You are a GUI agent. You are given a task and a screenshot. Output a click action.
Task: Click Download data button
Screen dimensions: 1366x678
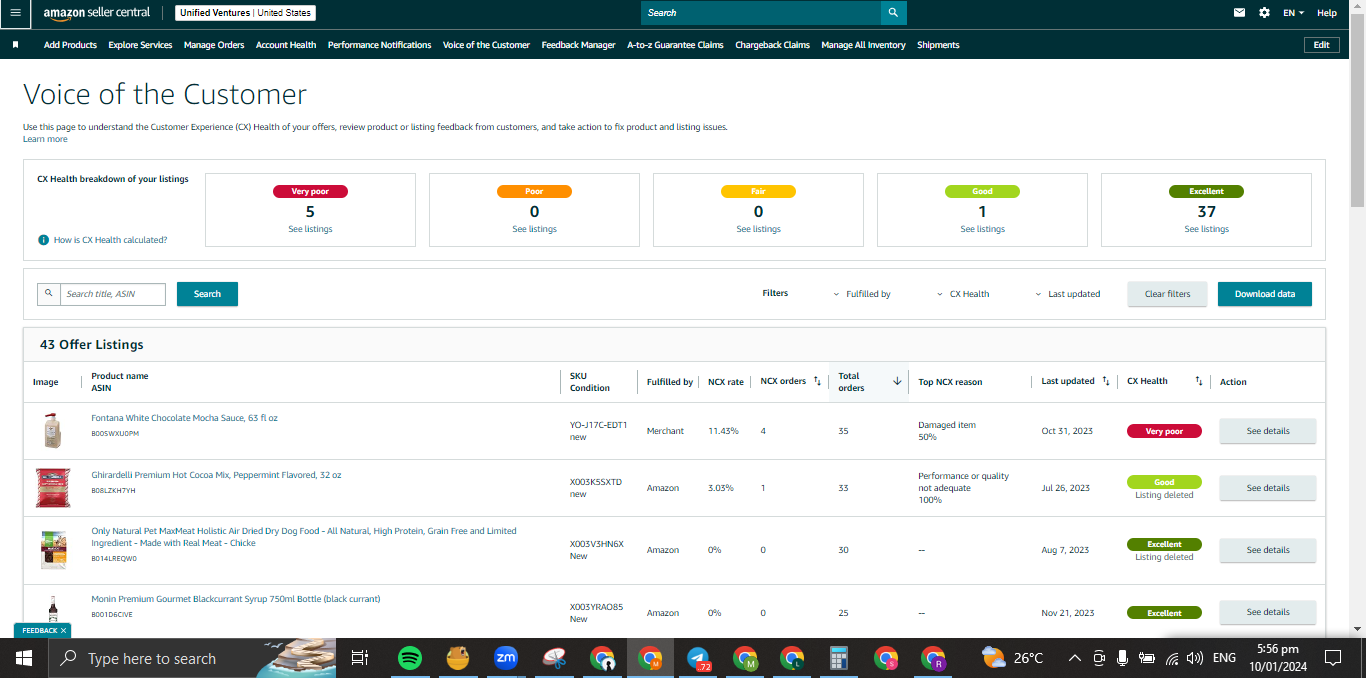[x=1265, y=294]
